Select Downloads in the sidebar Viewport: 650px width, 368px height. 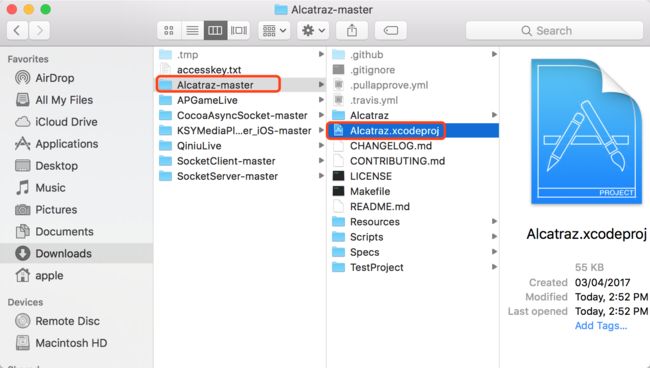pos(77,253)
